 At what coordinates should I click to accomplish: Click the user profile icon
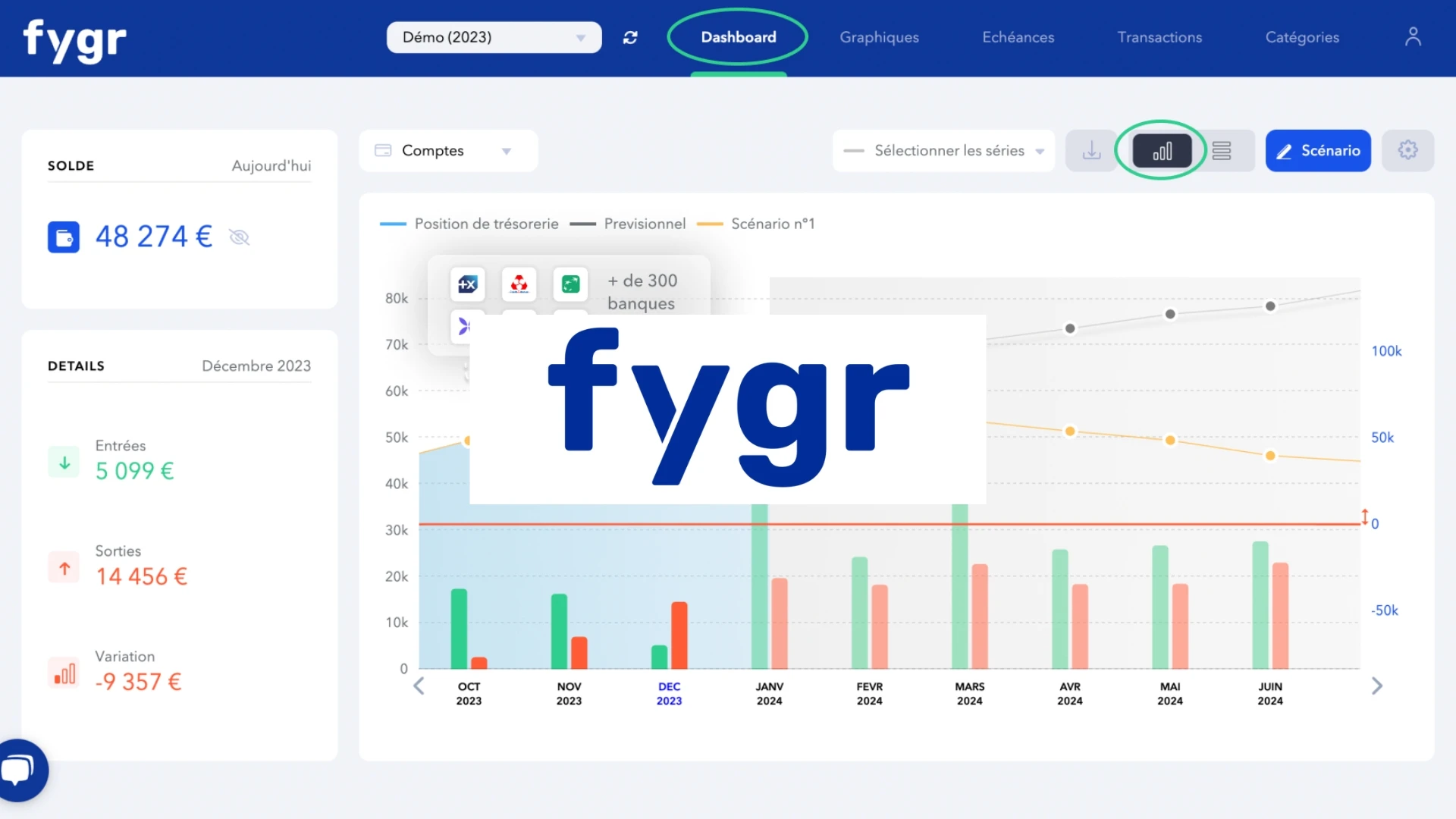[x=1414, y=36]
